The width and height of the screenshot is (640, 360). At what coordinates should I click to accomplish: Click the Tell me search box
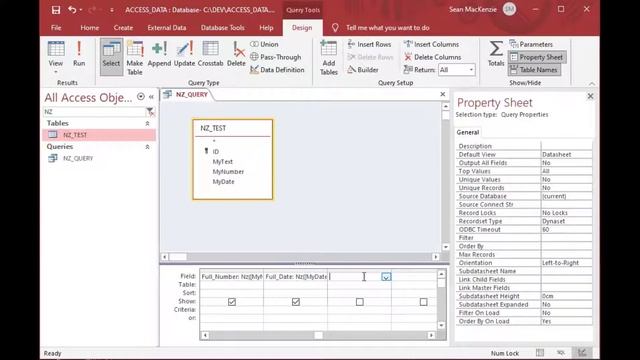click(x=387, y=28)
